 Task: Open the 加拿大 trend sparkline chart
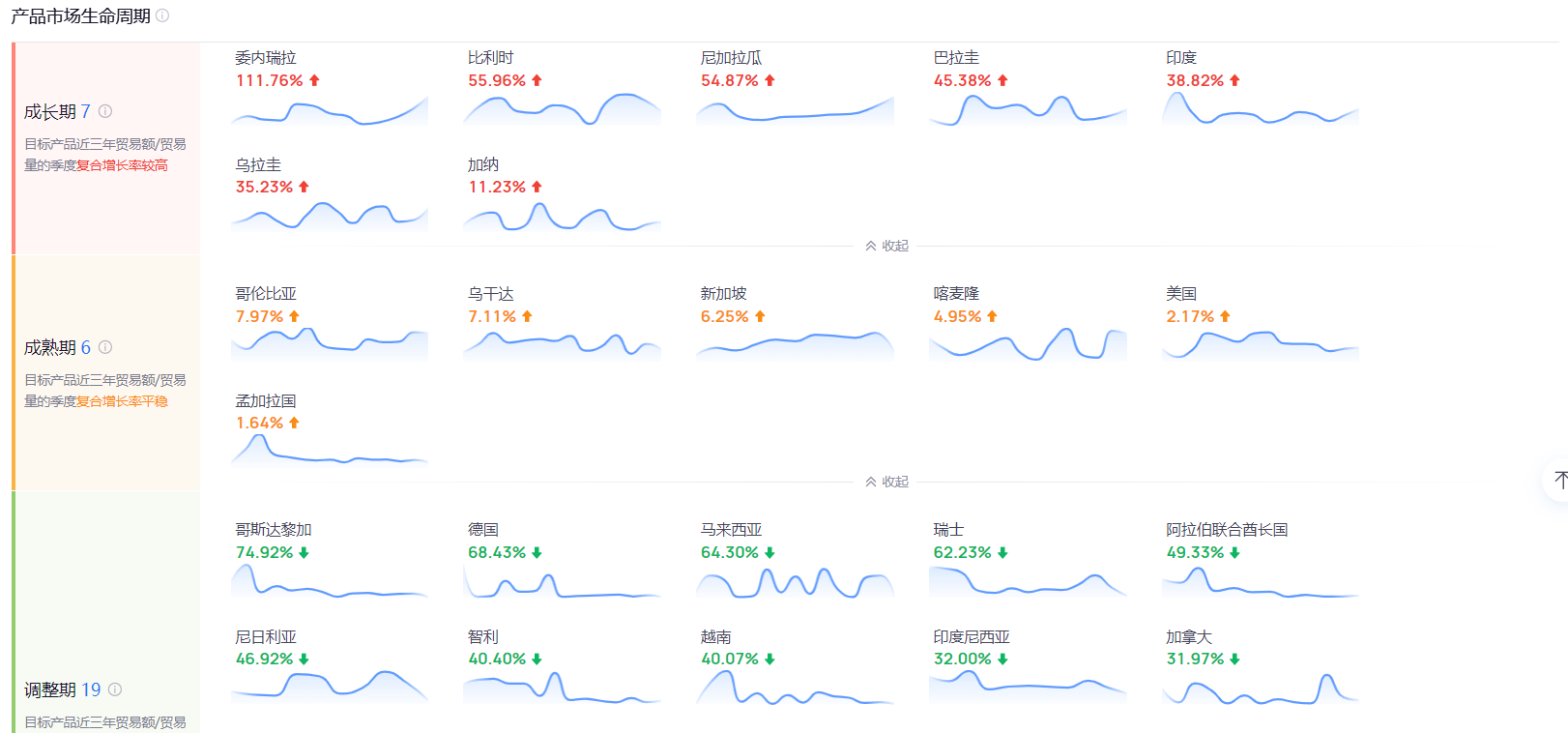1261,689
